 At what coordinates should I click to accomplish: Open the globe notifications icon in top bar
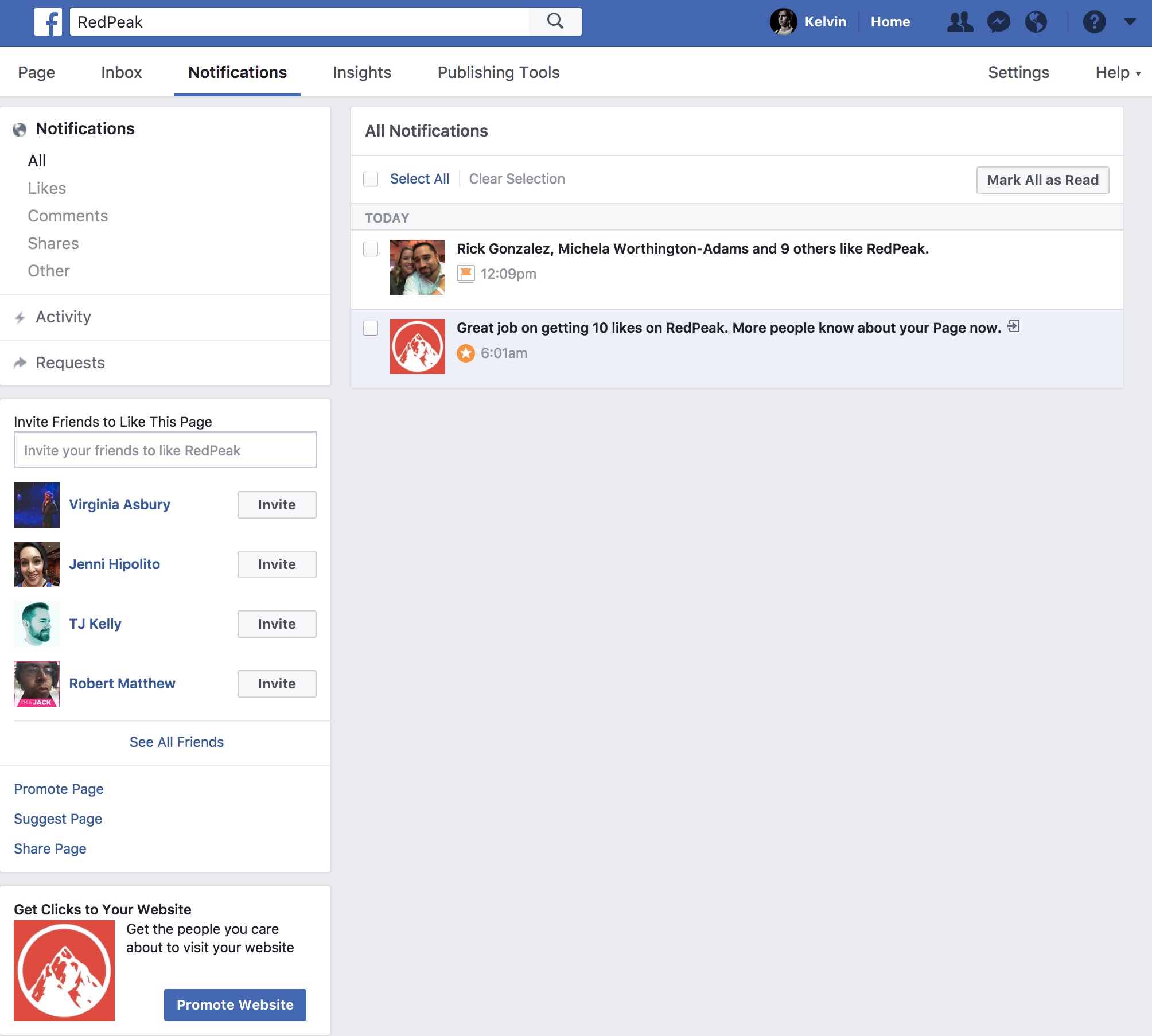tap(1036, 22)
